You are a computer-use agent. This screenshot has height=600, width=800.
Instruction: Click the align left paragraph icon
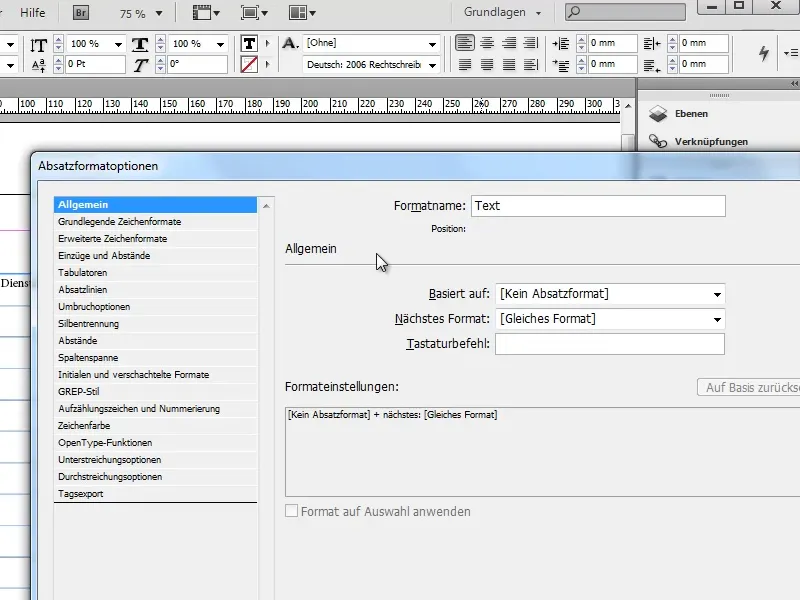[465, 44]
